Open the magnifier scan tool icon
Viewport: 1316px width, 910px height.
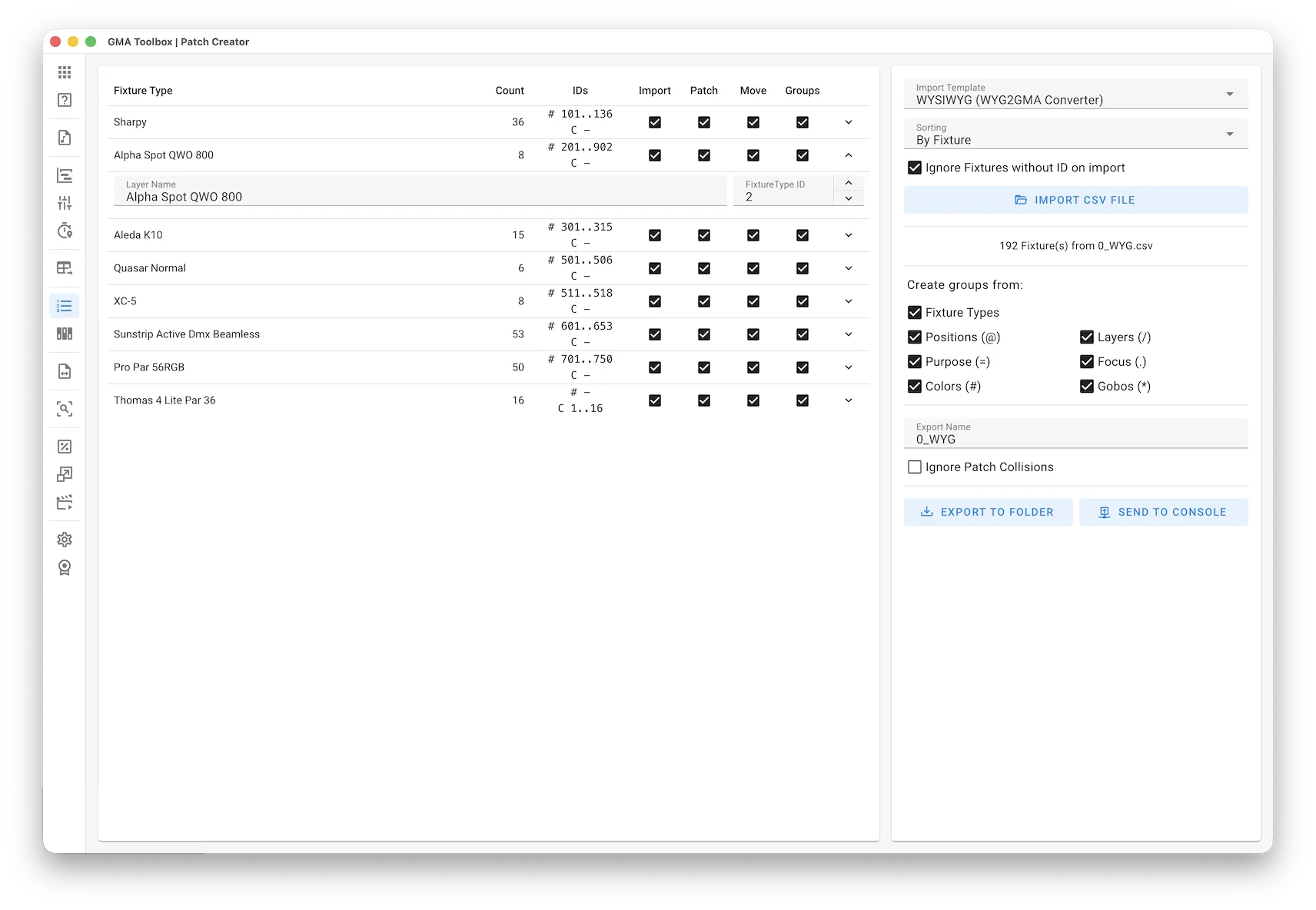[x=65, y=409]
